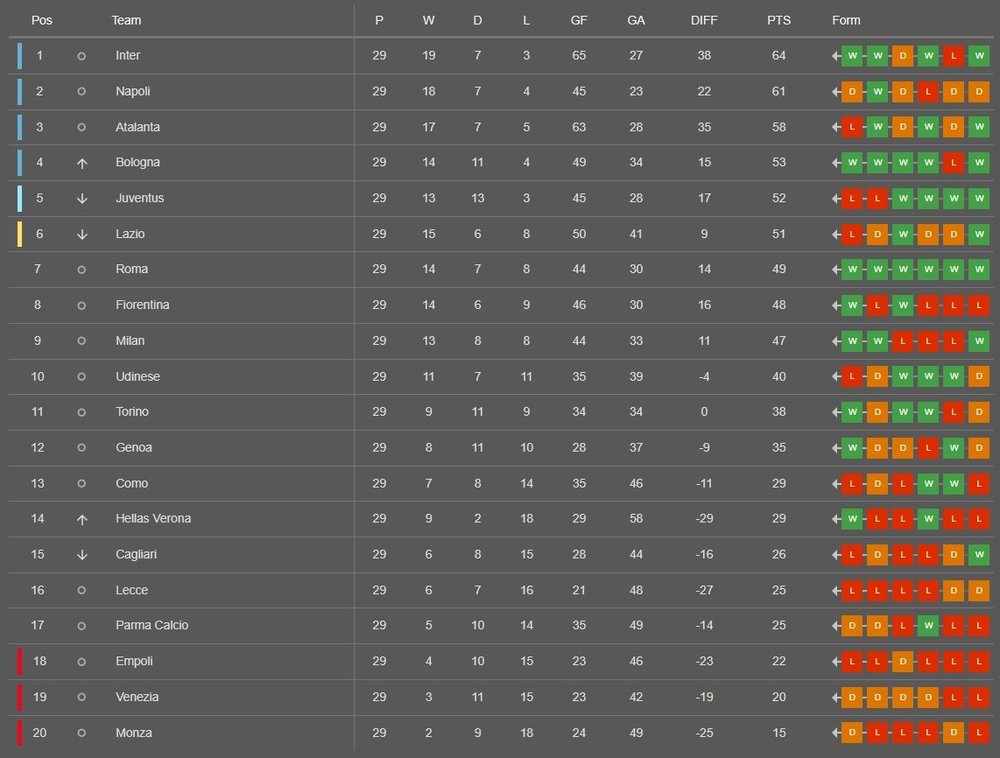Screen dimensions: 1000x758
Task: Click Cagliari's downward movement arrow
Action: point(82,555)
